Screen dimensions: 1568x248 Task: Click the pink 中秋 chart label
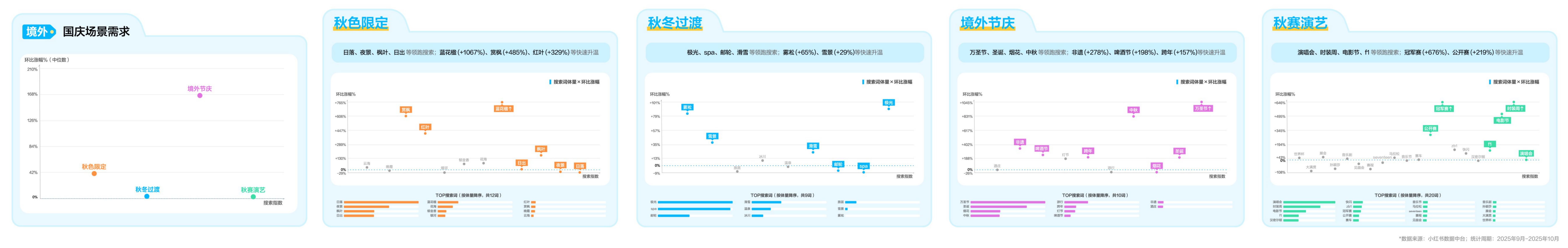coord(1133,110)
